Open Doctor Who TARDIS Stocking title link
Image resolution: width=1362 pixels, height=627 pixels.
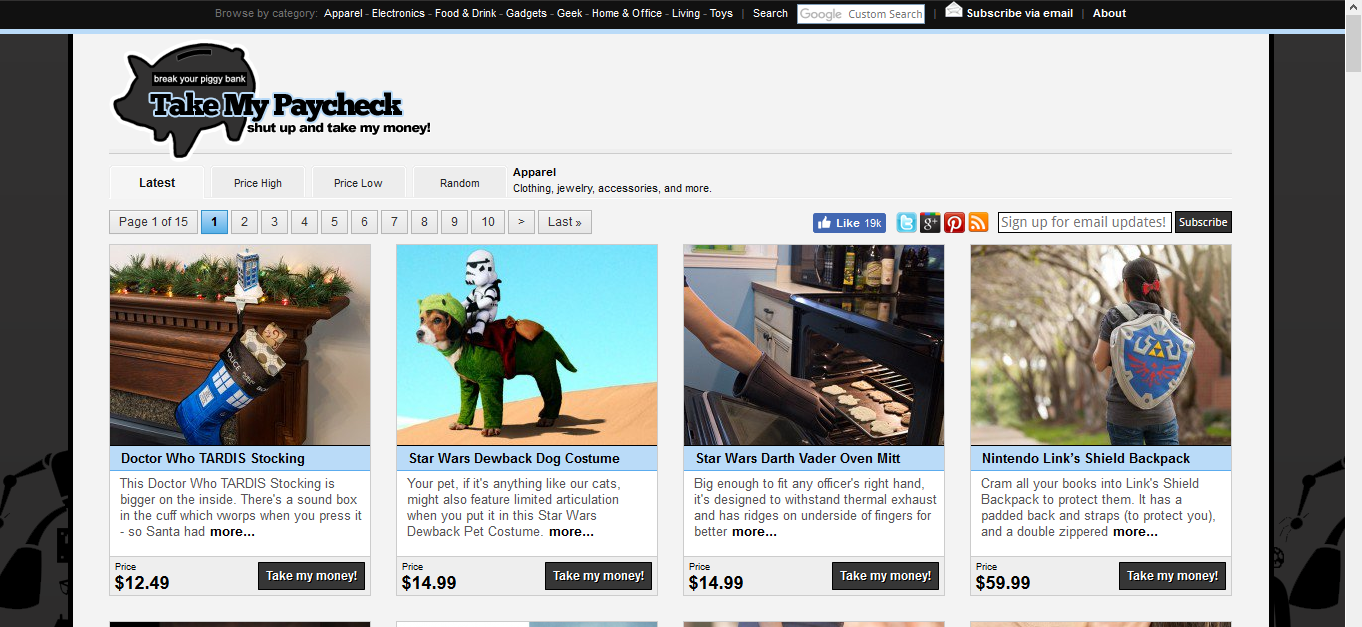pyautogui.click(x=213, y=458)
